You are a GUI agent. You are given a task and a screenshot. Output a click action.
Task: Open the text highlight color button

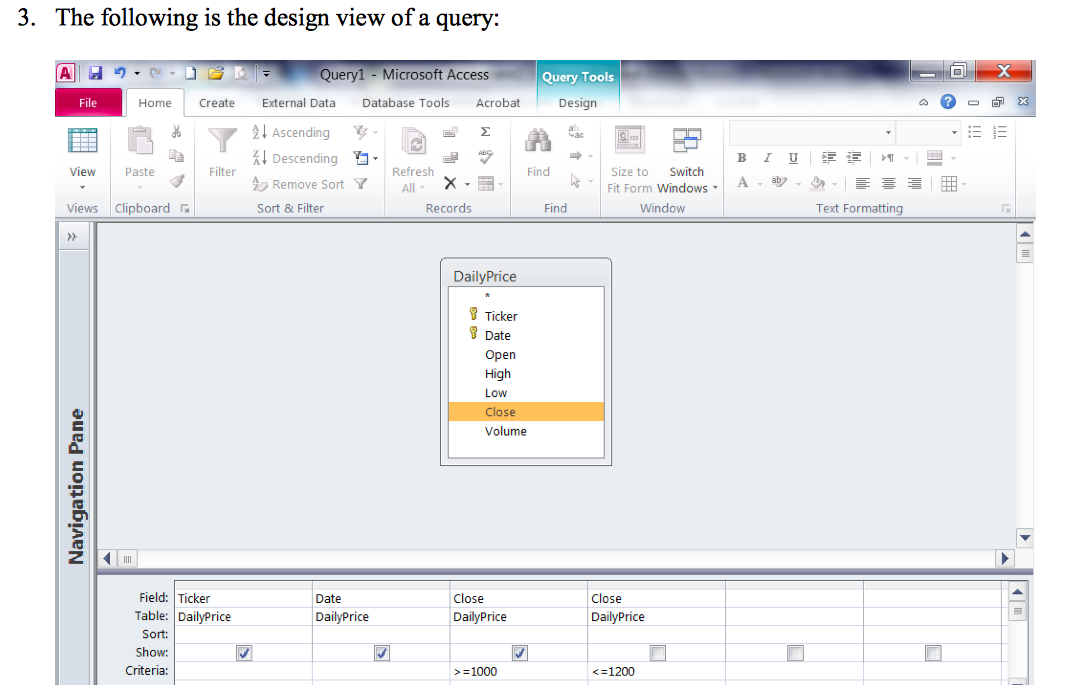tap(779, 182)
